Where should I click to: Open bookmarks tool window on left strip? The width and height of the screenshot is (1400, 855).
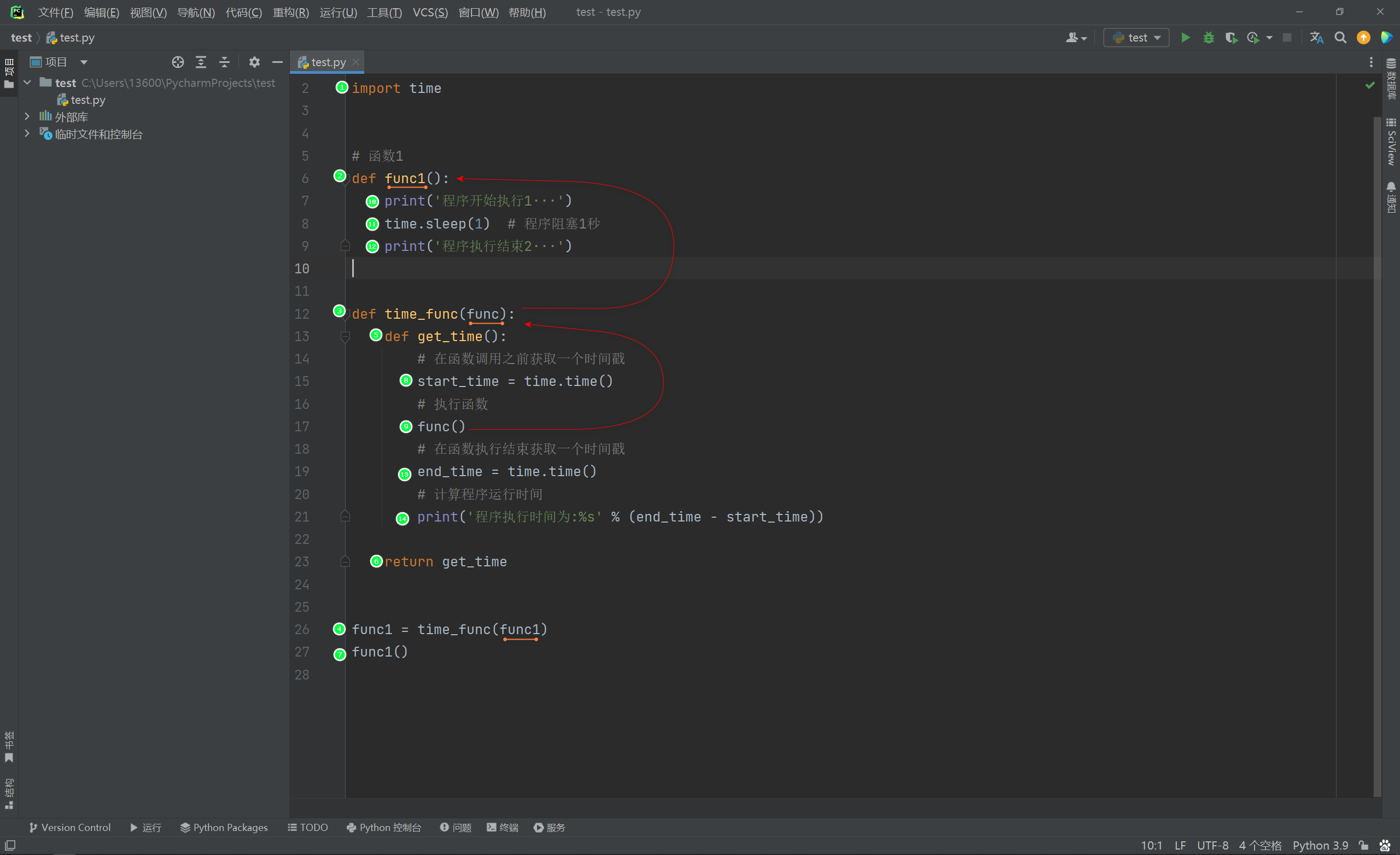click(9, 747)
